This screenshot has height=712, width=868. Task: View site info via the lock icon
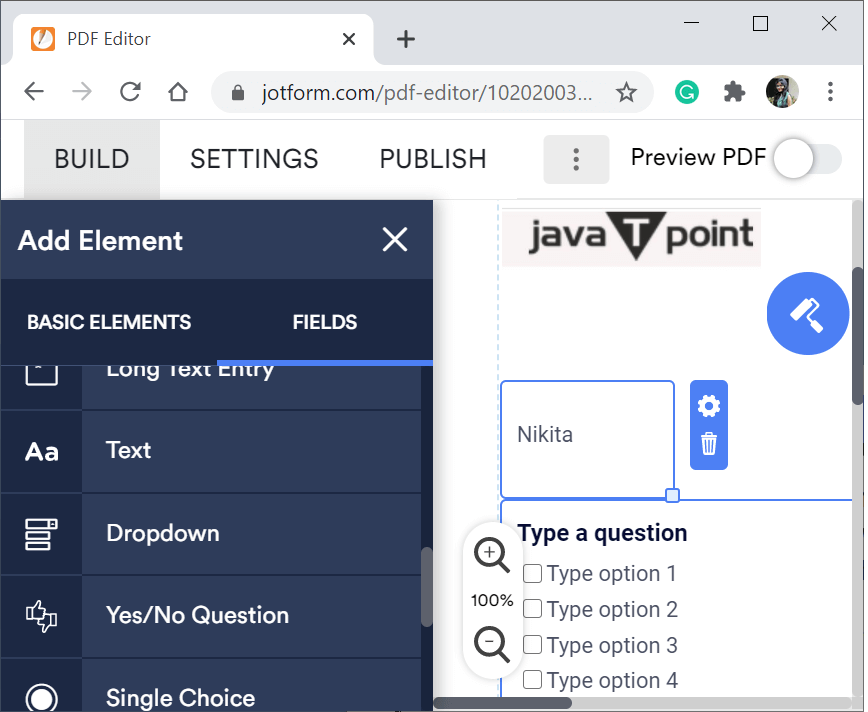(238, 92)
